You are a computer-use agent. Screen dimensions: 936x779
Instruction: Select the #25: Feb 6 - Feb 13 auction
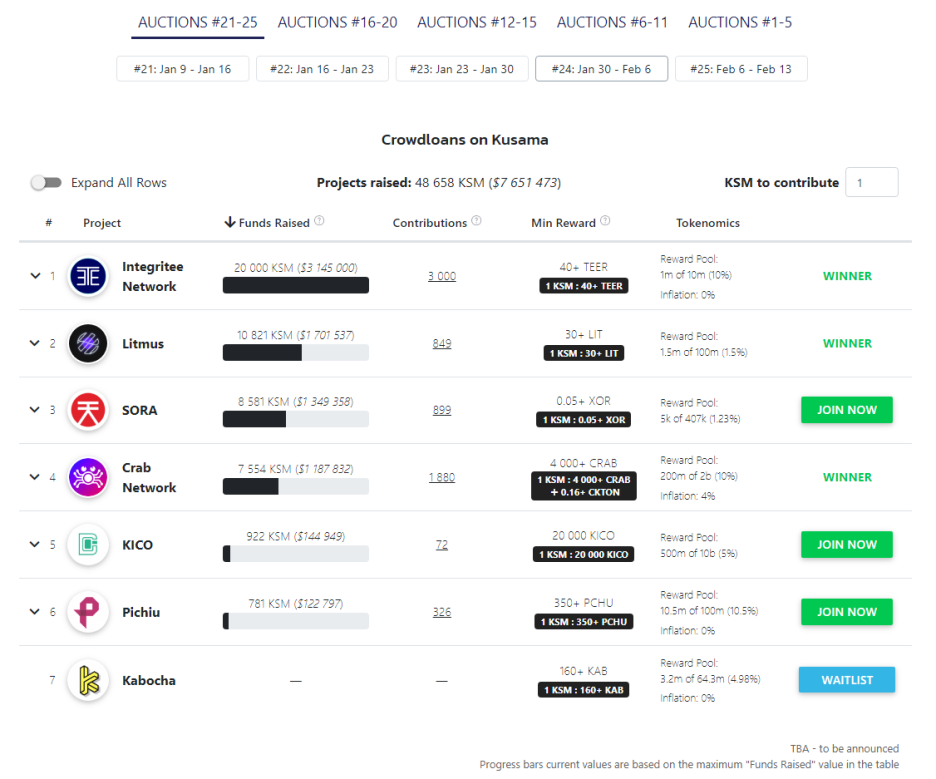741,69
